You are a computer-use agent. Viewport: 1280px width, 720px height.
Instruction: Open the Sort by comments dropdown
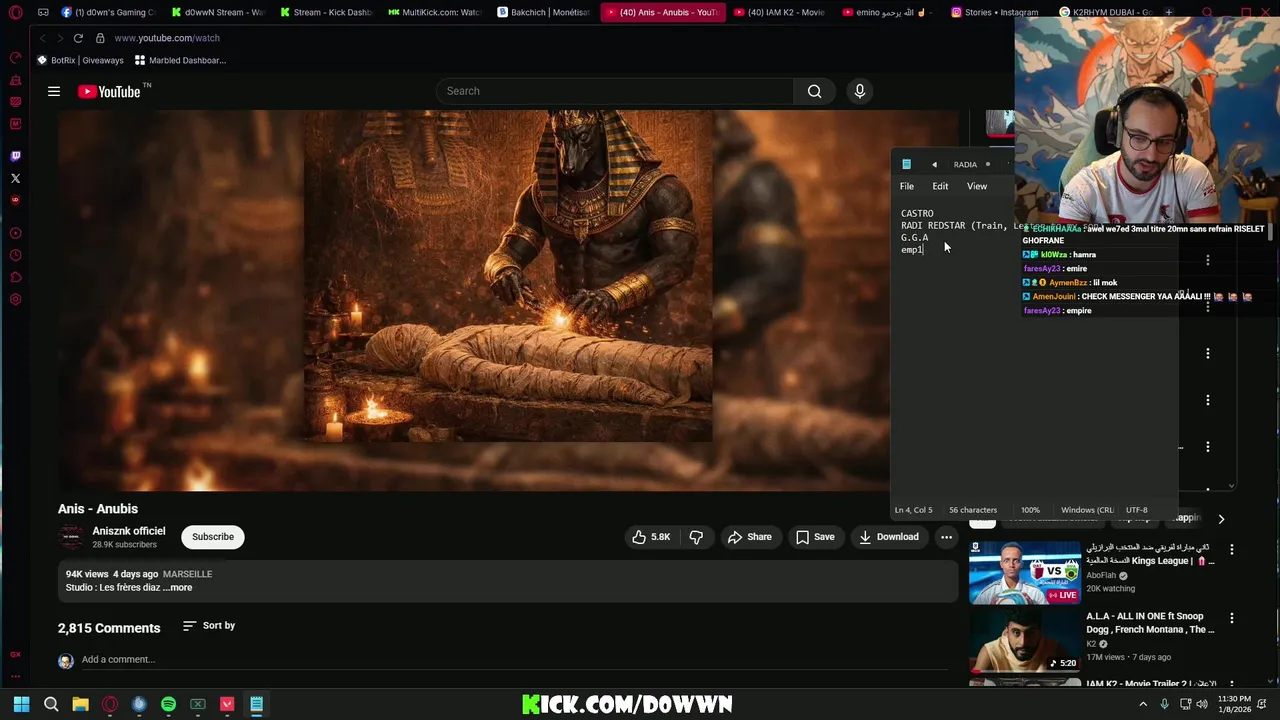(209, 626)
